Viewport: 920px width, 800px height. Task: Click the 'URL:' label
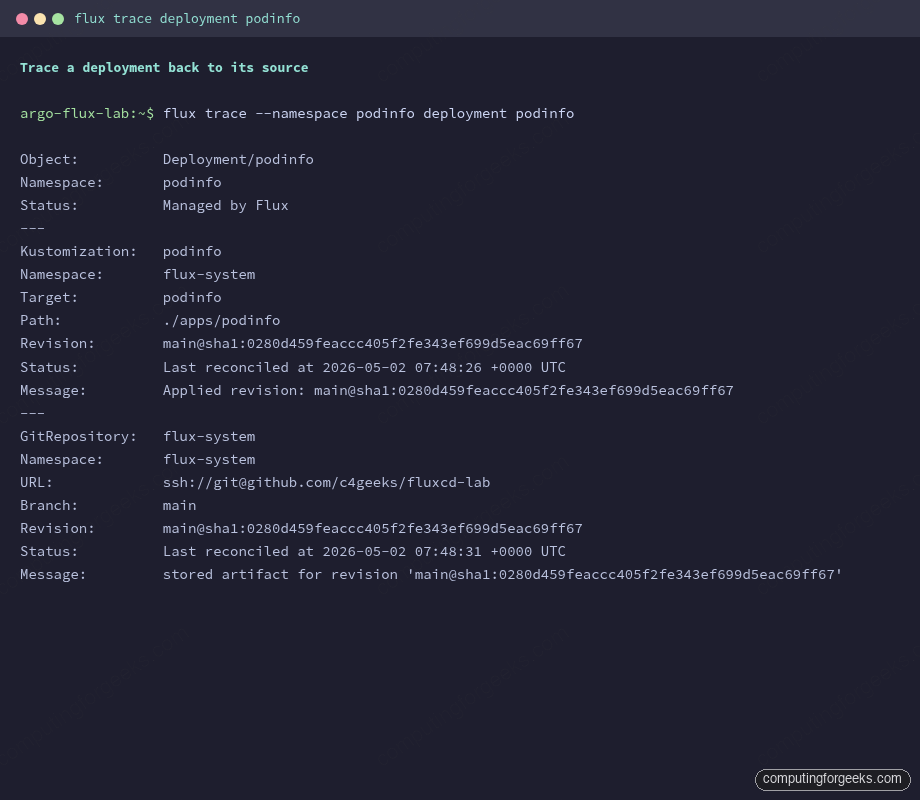[x=36, y=482]
